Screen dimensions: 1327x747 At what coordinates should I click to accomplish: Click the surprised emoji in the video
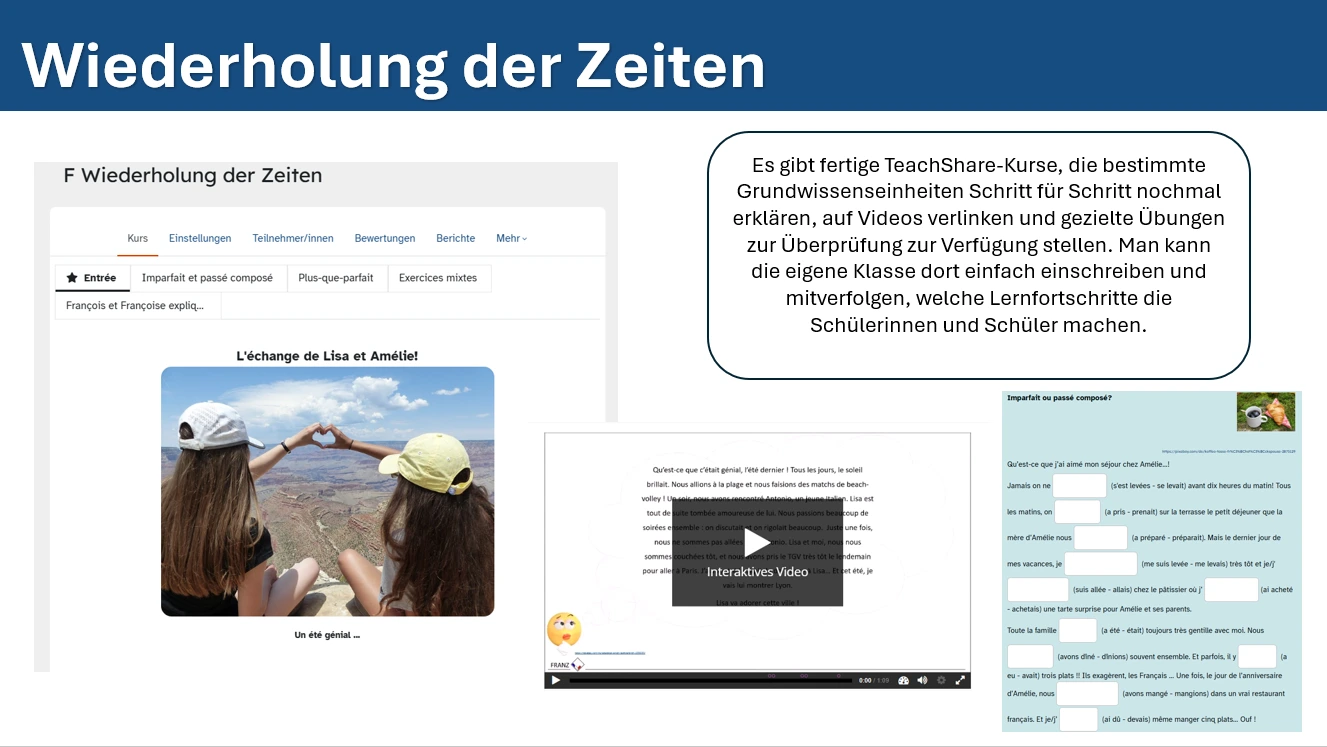pyautogui.click(x=564, y=630)
